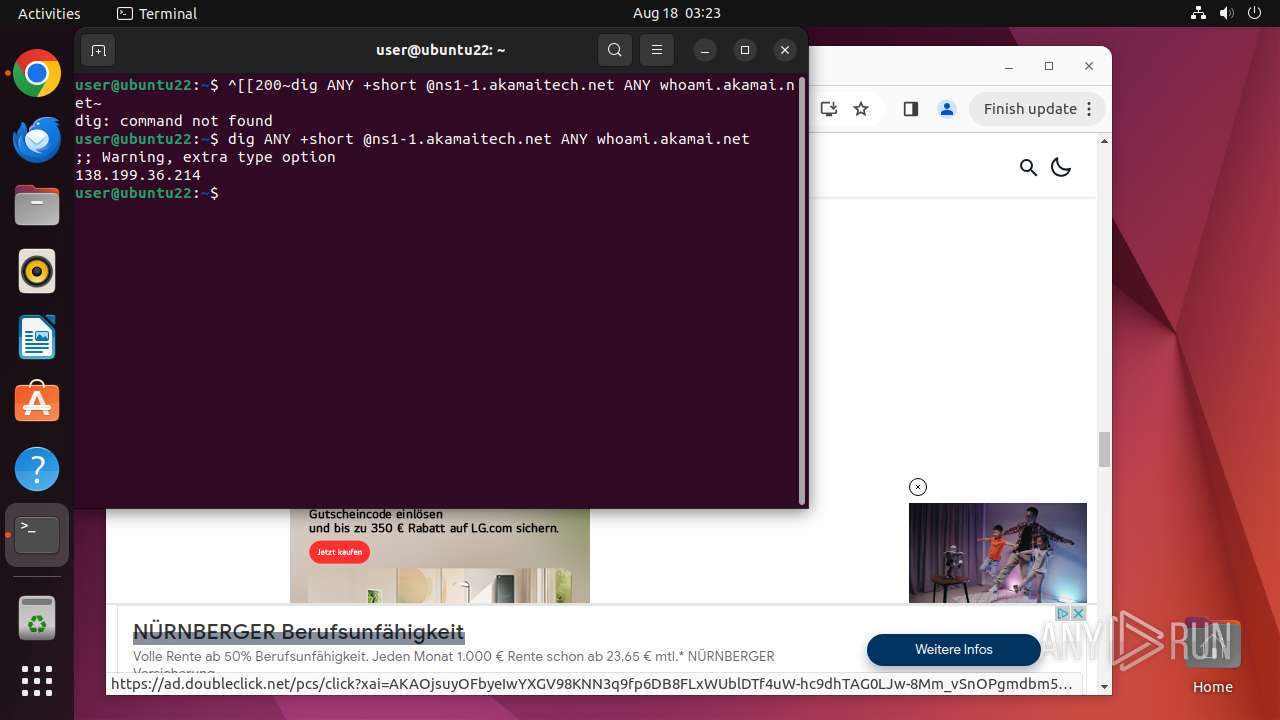Open the network status icon in the top bar
The image size is (1280, 720).
[1199, 13]
